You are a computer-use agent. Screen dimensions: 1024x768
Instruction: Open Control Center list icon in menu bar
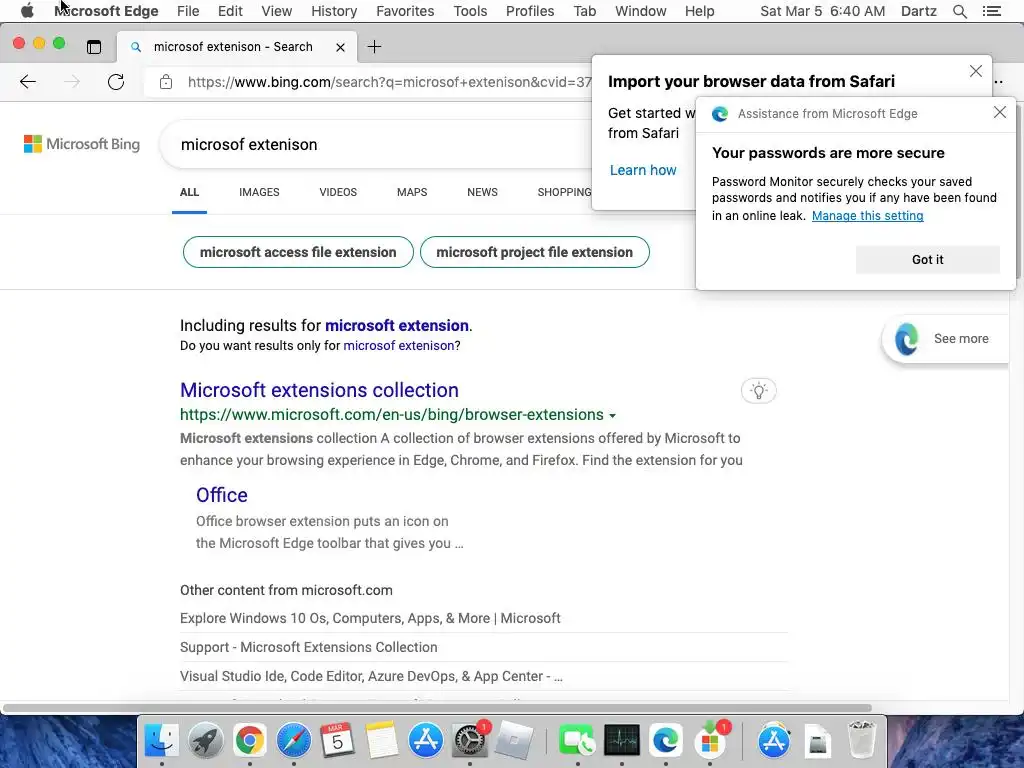point(991,11)
